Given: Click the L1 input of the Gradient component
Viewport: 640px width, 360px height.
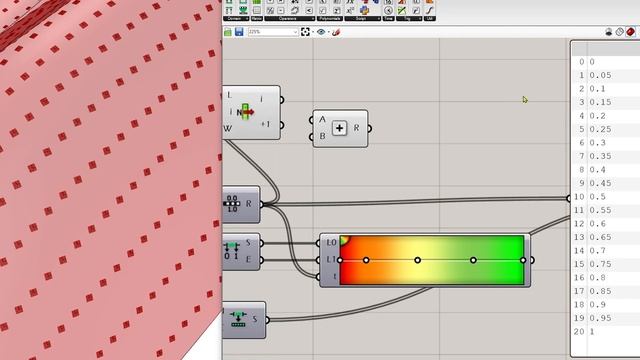Looking at the screenshot, I should tap(331, 260).
